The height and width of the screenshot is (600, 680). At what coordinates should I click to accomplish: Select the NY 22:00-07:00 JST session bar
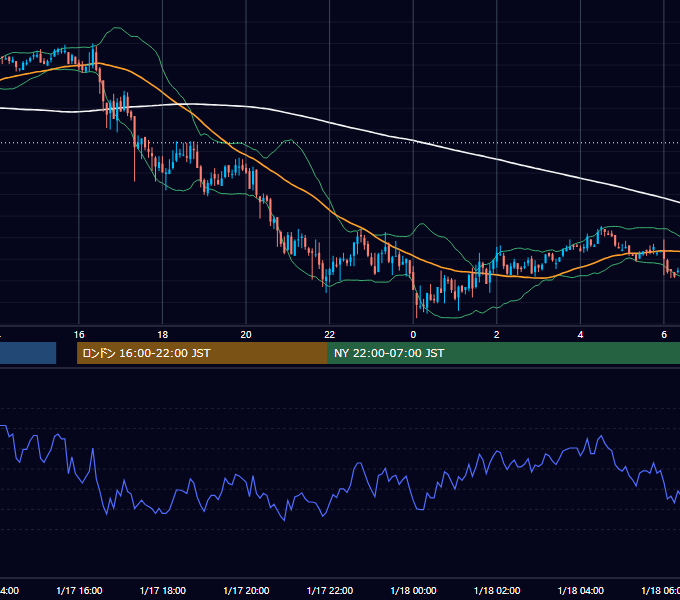503,353
